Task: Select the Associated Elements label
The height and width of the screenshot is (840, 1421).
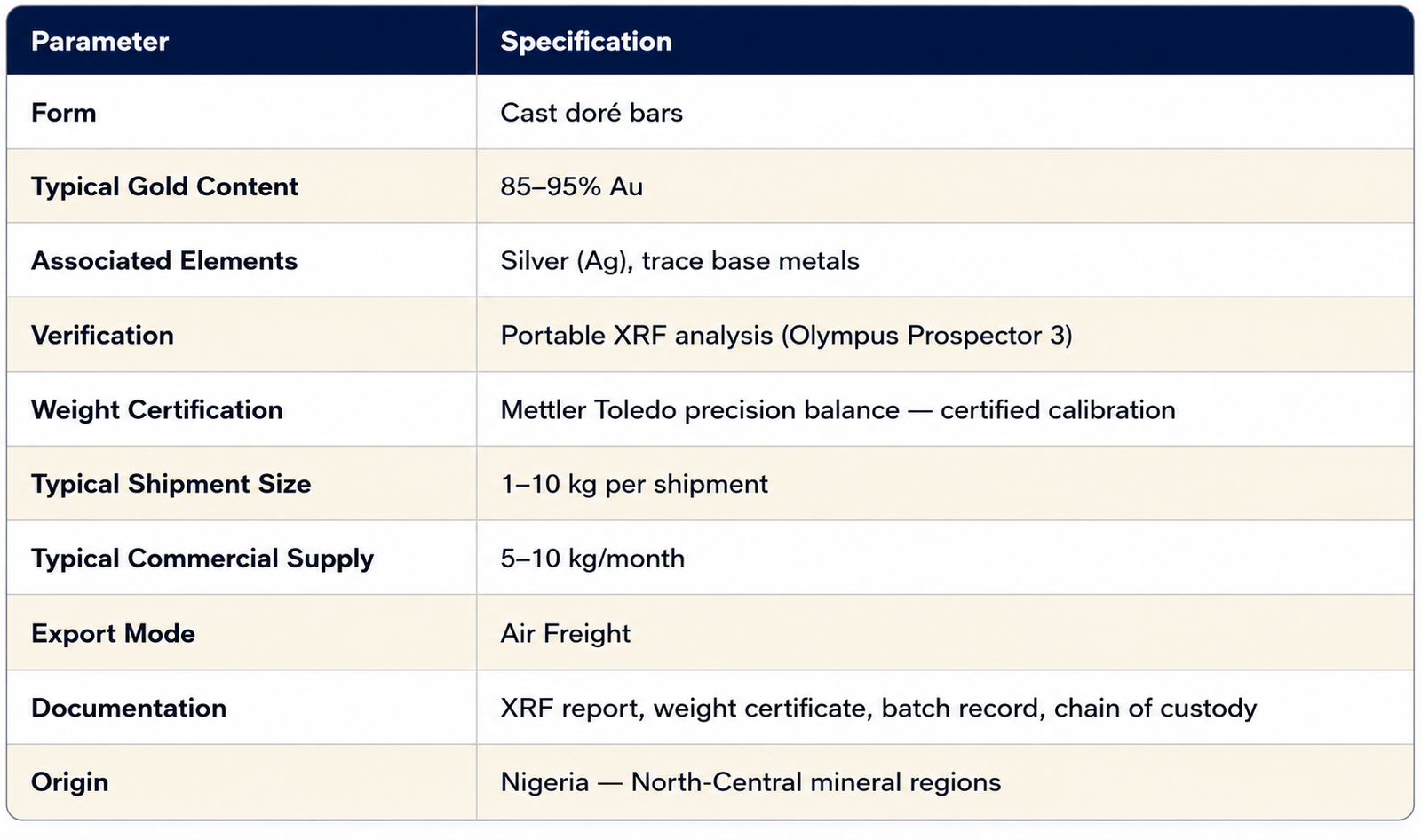Action: click(x=164, y=261)
